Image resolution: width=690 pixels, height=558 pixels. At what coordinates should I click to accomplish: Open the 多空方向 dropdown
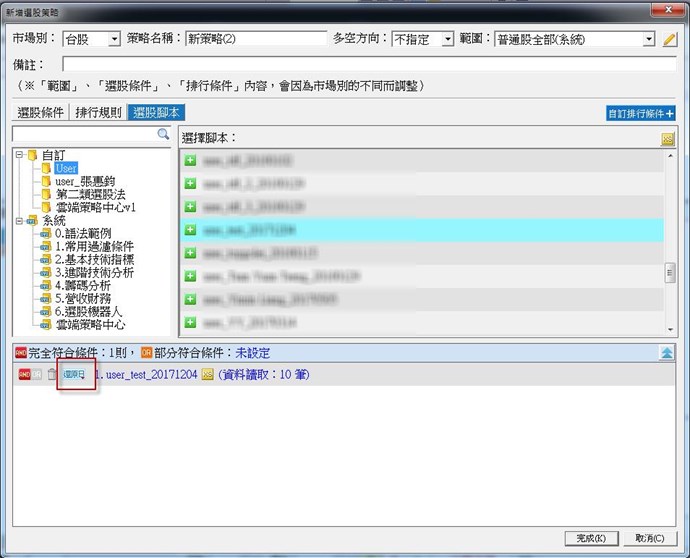coord(447,39)
